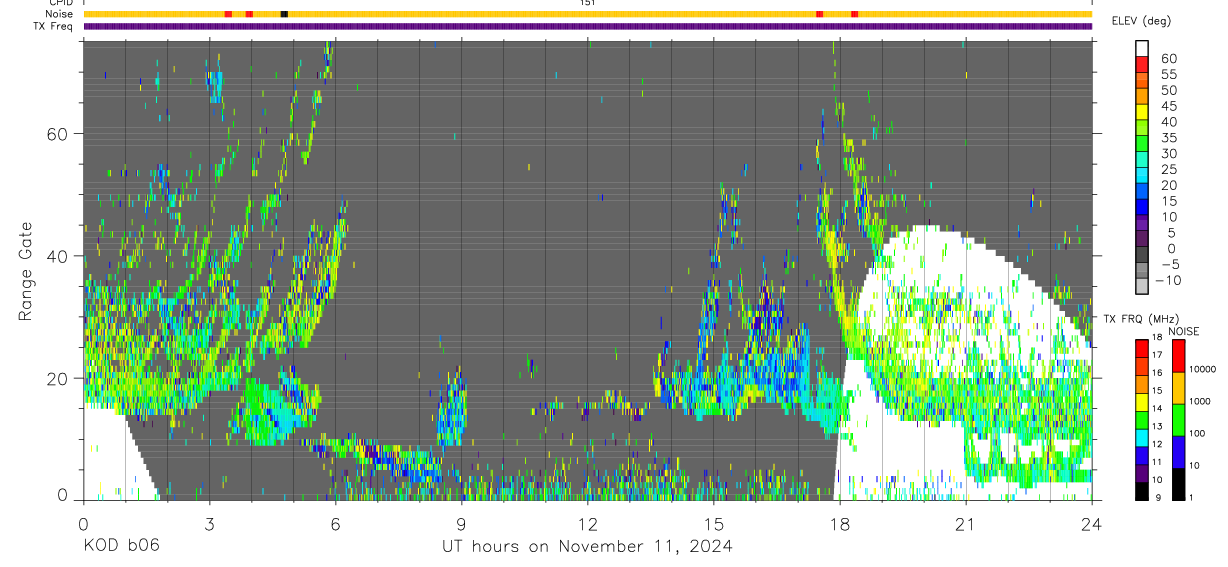This screenshot has width=1228, height=567.
Task: Click the "TX FRQ (MHz)" legend title
Action: (1139, 319)
